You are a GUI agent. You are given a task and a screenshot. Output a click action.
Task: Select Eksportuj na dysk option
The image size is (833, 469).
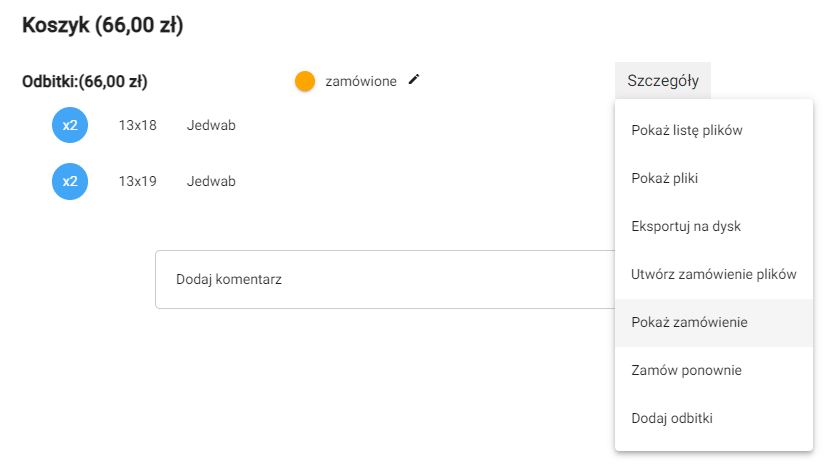click(x=686, y=226)
